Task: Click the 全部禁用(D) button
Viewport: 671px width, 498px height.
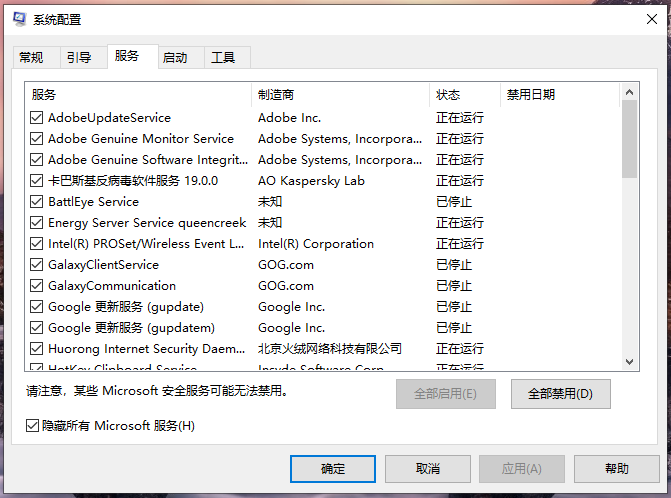Action: coord(561,394)
